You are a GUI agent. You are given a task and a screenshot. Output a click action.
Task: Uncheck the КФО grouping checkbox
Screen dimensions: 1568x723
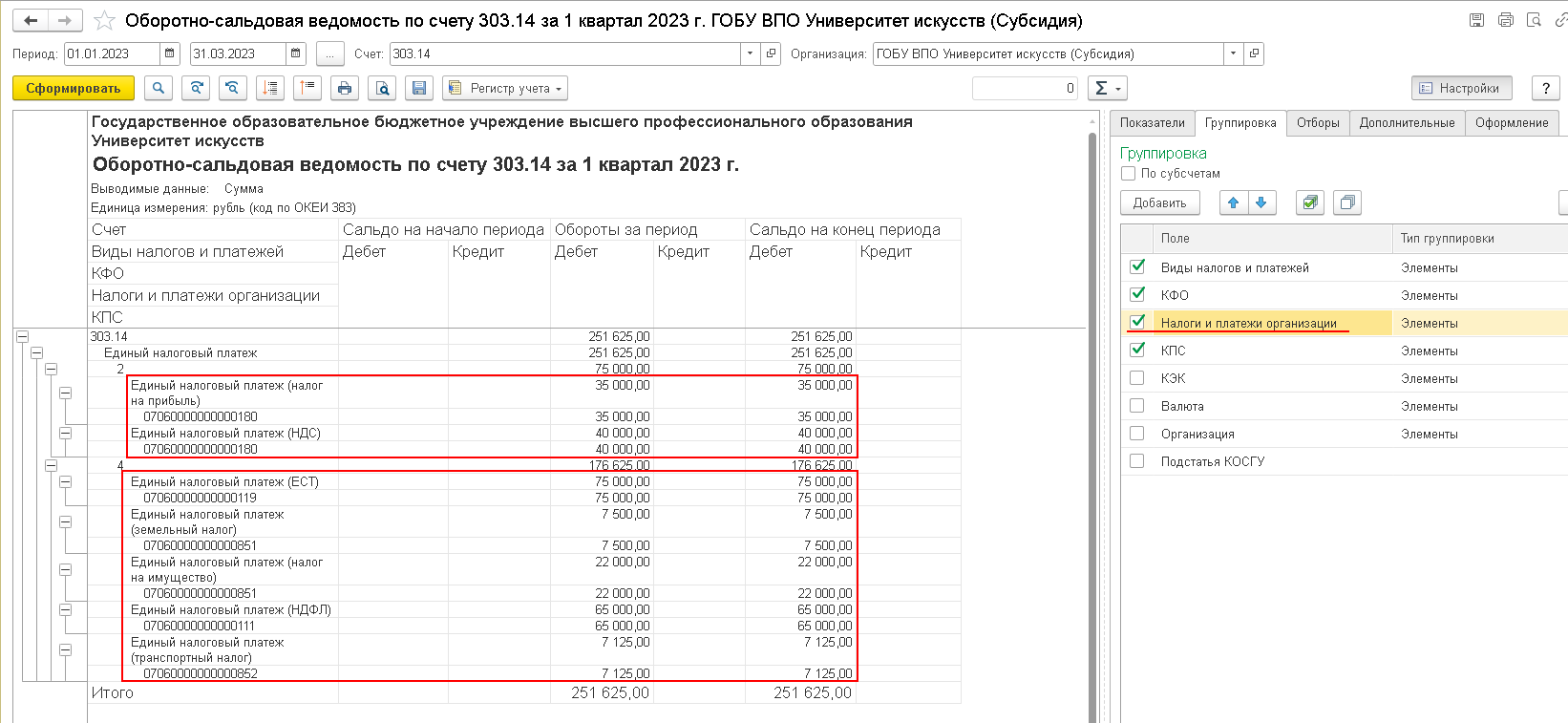click(x=1137, y=294)
